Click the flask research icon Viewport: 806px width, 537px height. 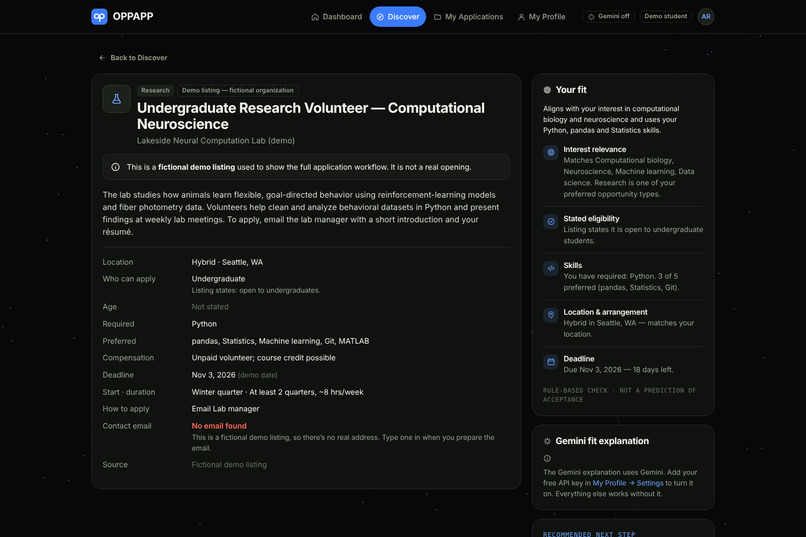click(x=117, y=99)
